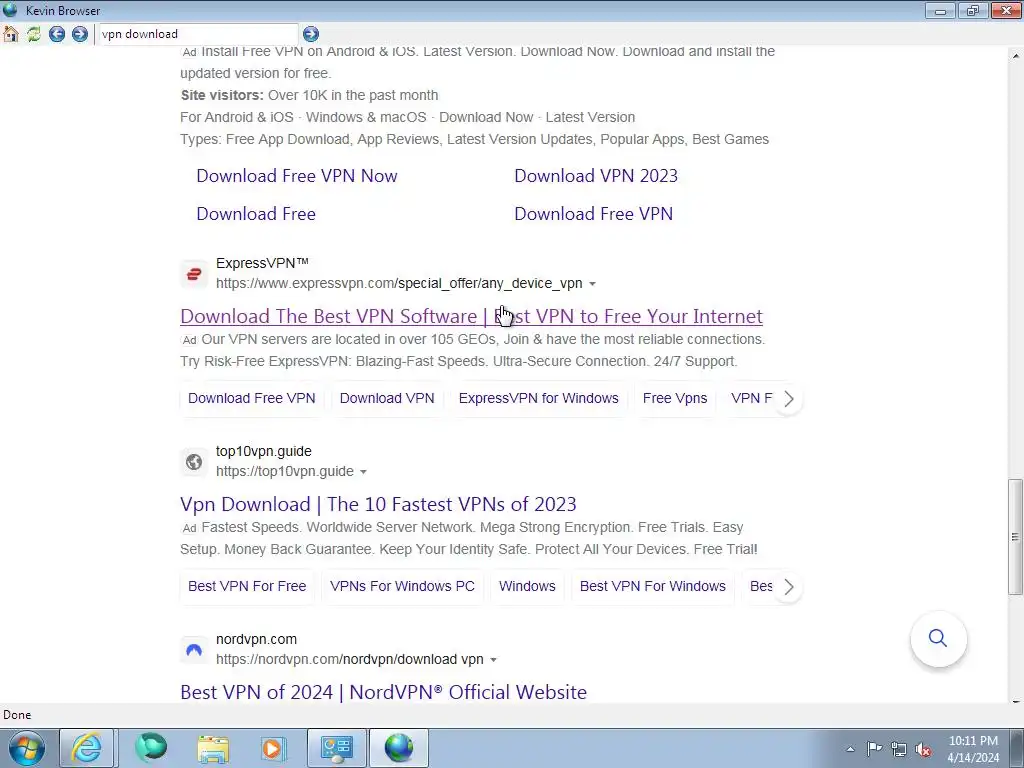Click the muted volume tray icon
Image resolution: width=1024 pixels, height=768 pixels.
[x=923, y=749]
